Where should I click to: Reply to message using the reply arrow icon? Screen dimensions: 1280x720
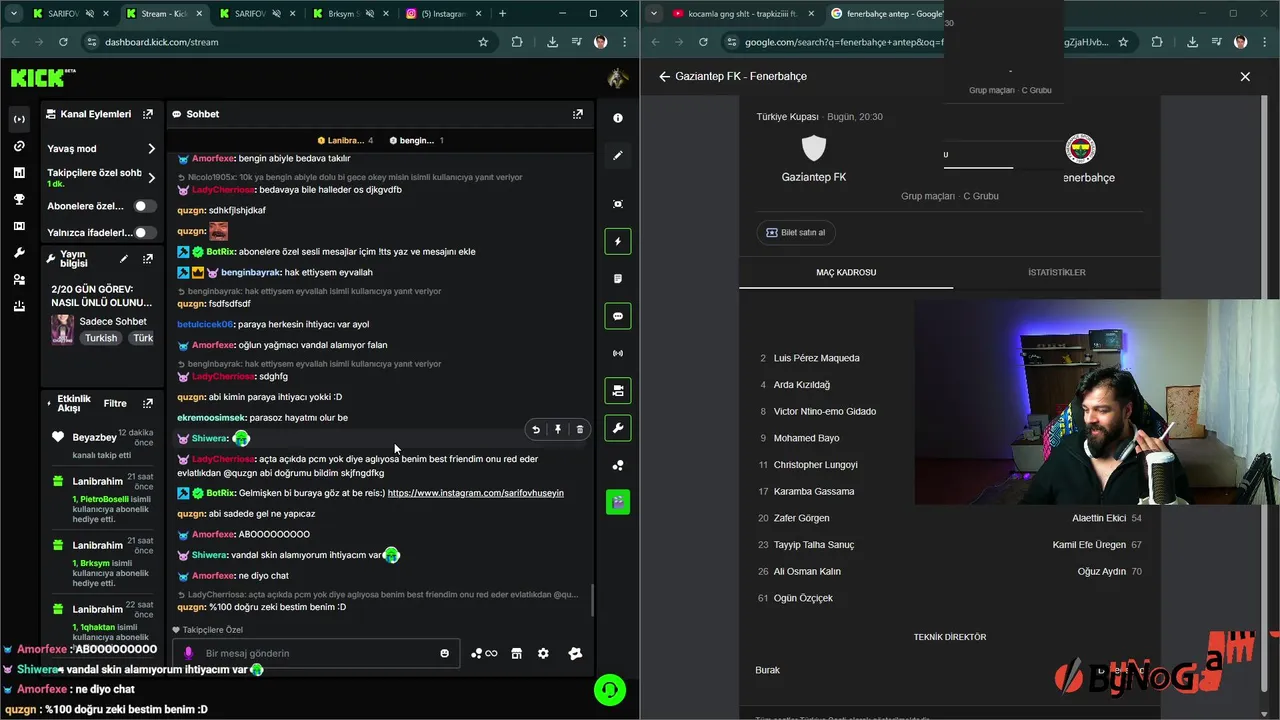point(536,430)
